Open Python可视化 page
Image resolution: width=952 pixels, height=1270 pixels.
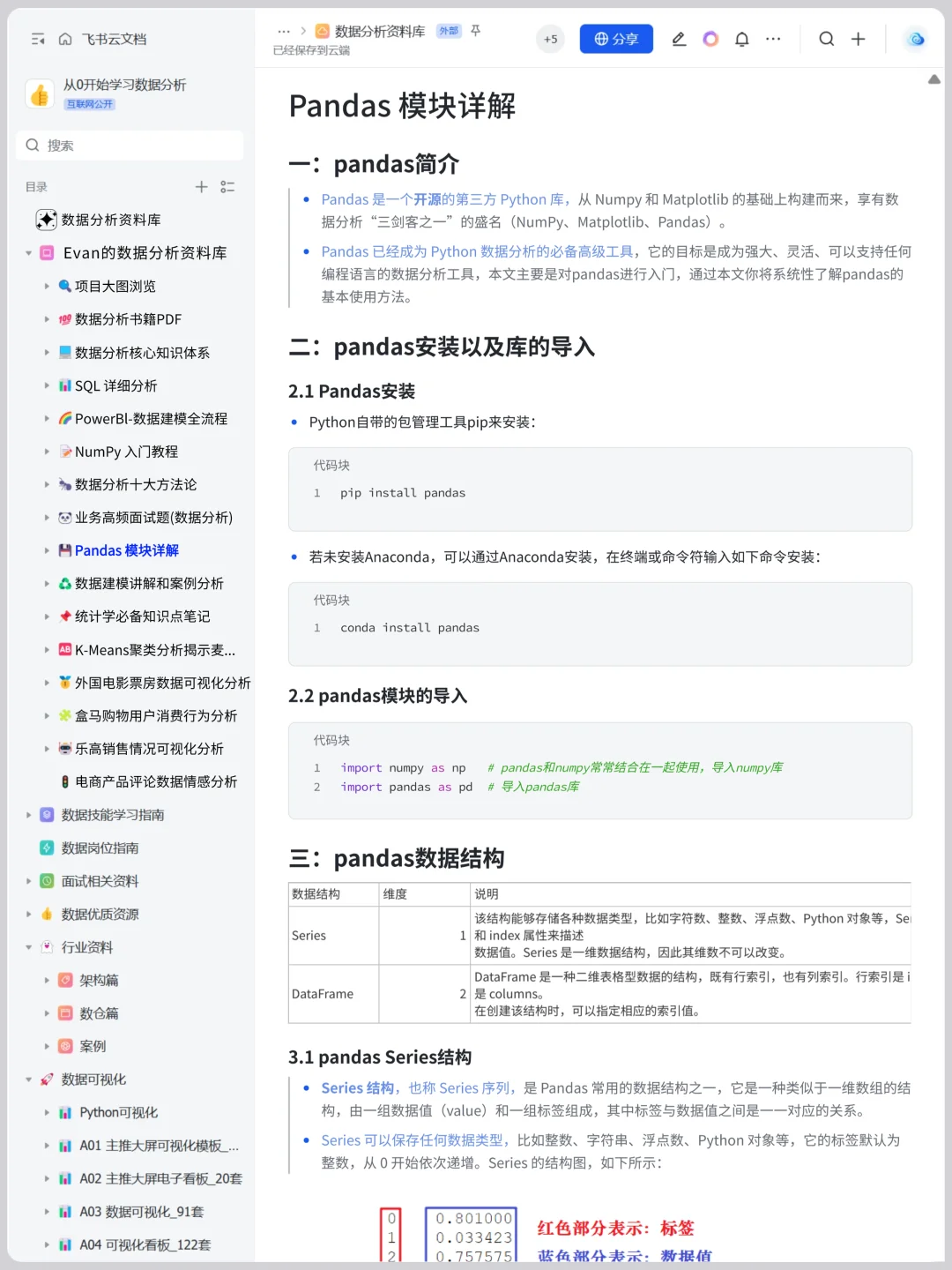click(118, 1113)
